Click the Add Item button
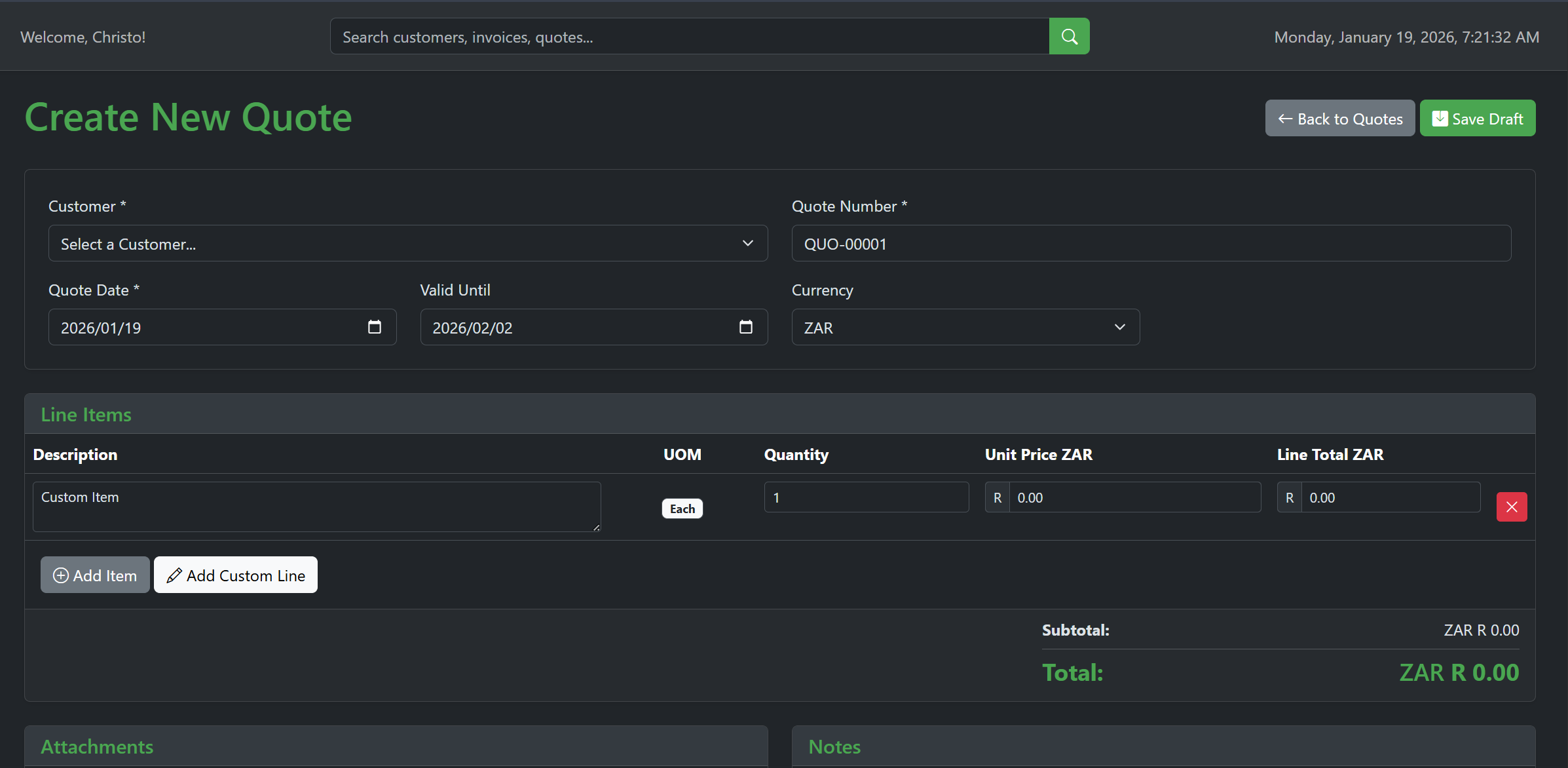The image size is (1568, 768). [x=95, y=575]
